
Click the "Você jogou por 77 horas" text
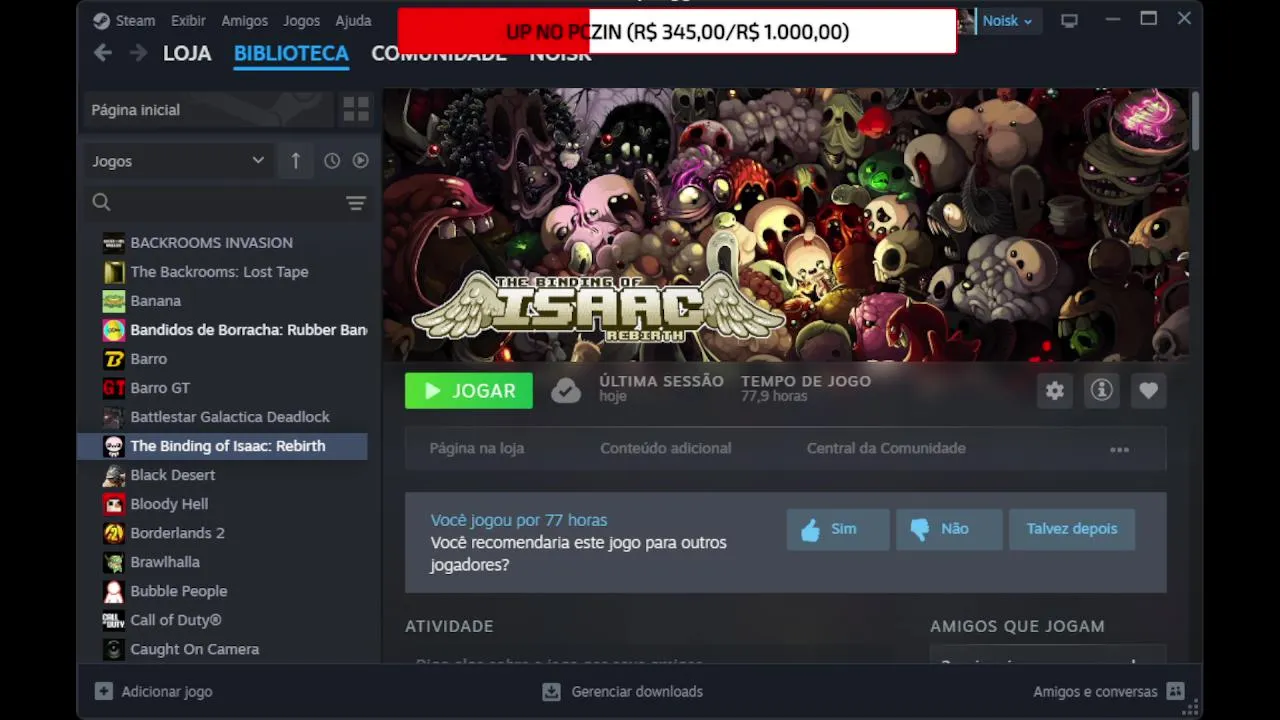[x=519, y=520]
